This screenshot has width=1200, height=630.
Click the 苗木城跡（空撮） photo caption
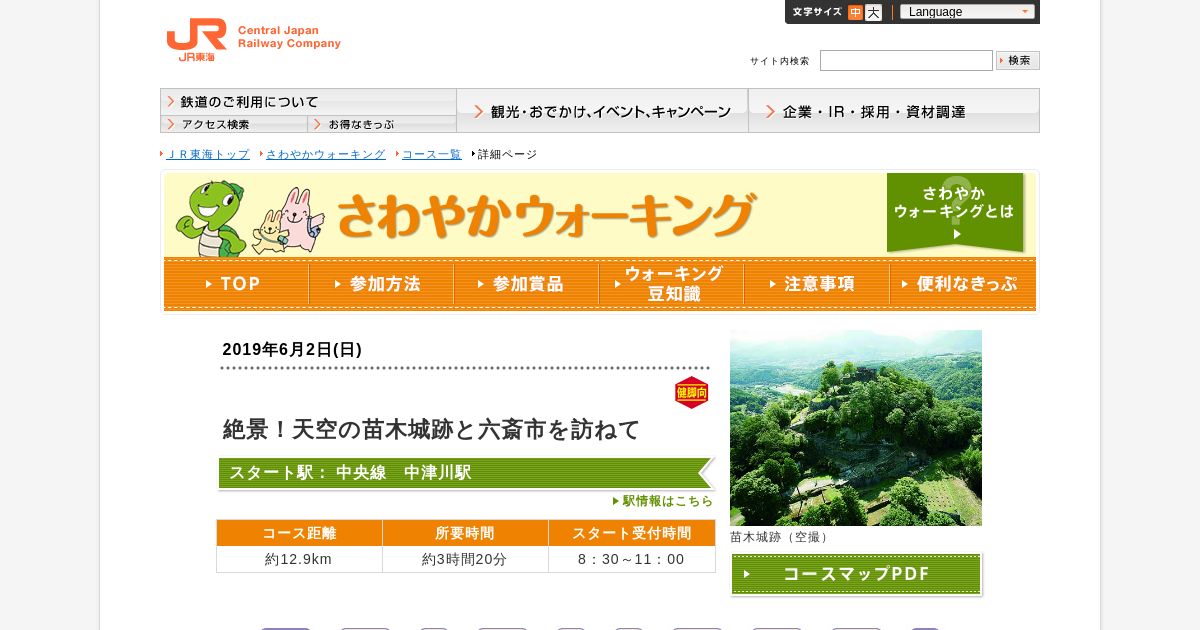click(780, 537)
